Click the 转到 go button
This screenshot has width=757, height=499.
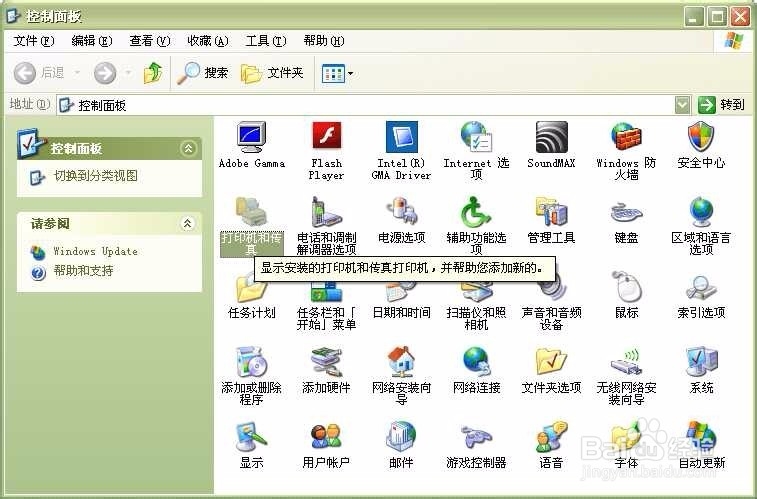pos(721,105)
